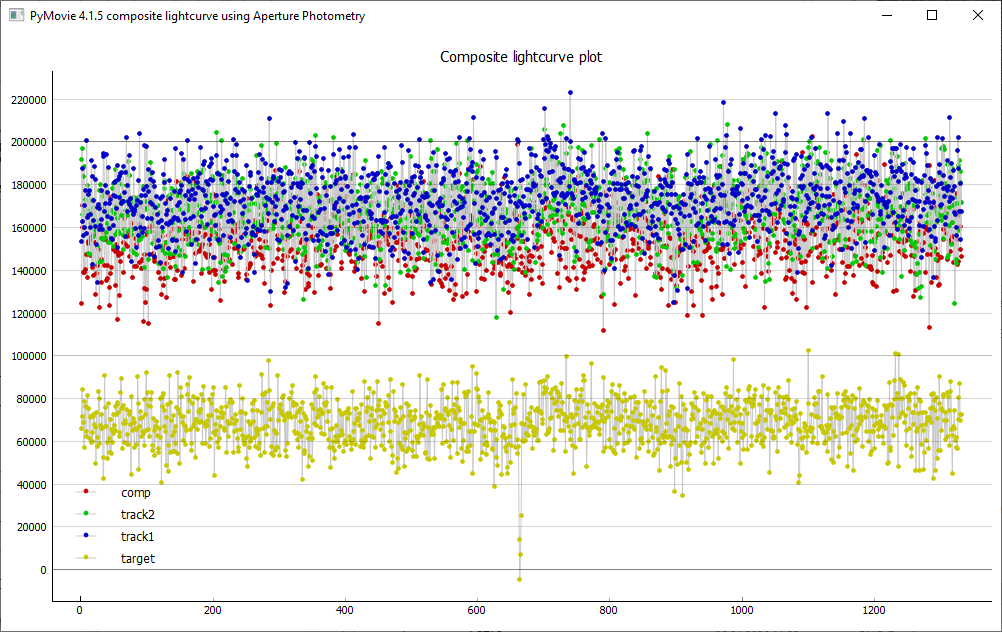Image resolution: width=1002 pixels, height=632 pixels.
Task: Maximize the PyMovie lightcurve window
Action: pyautogui.click(x=932, y=16)
